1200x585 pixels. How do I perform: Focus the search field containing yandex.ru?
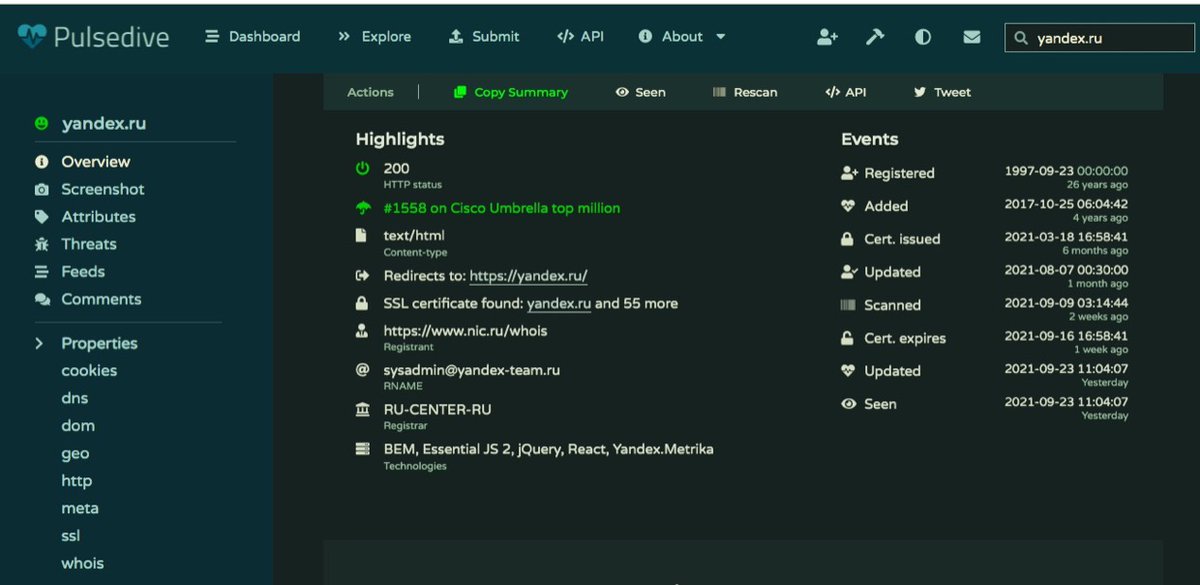1100,39
